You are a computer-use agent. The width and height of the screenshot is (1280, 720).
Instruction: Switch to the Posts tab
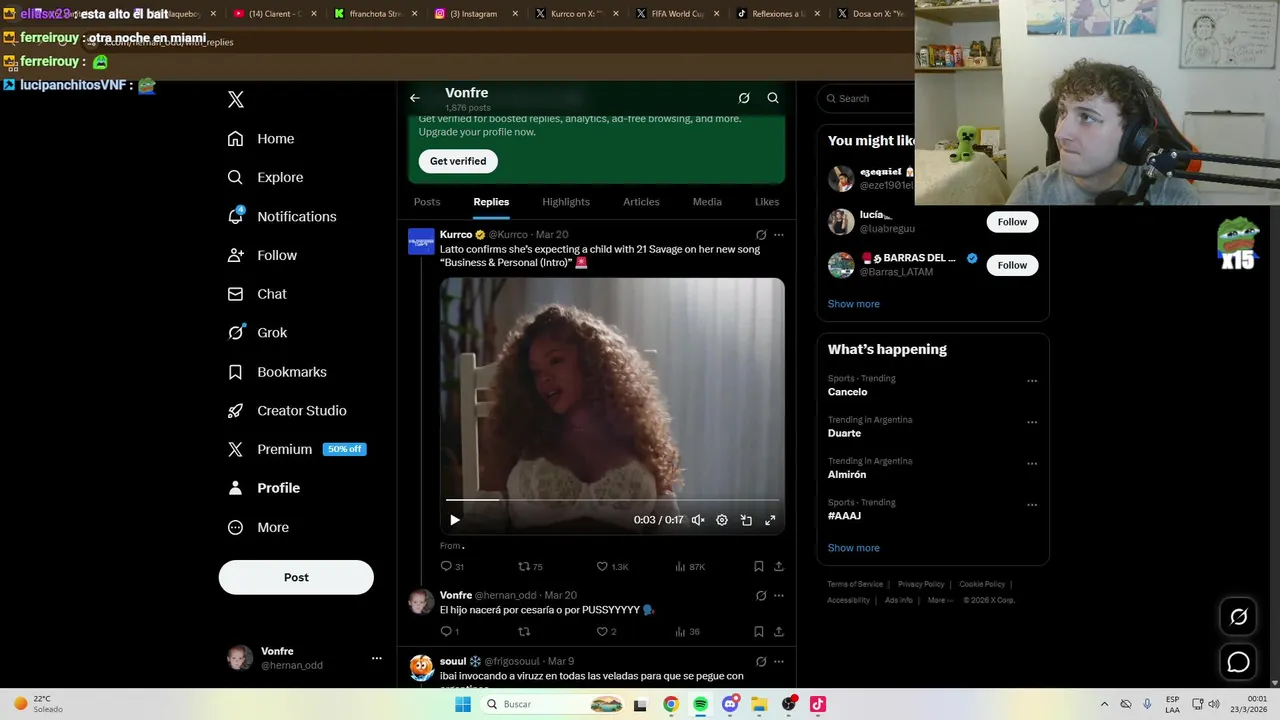point(427,202)
